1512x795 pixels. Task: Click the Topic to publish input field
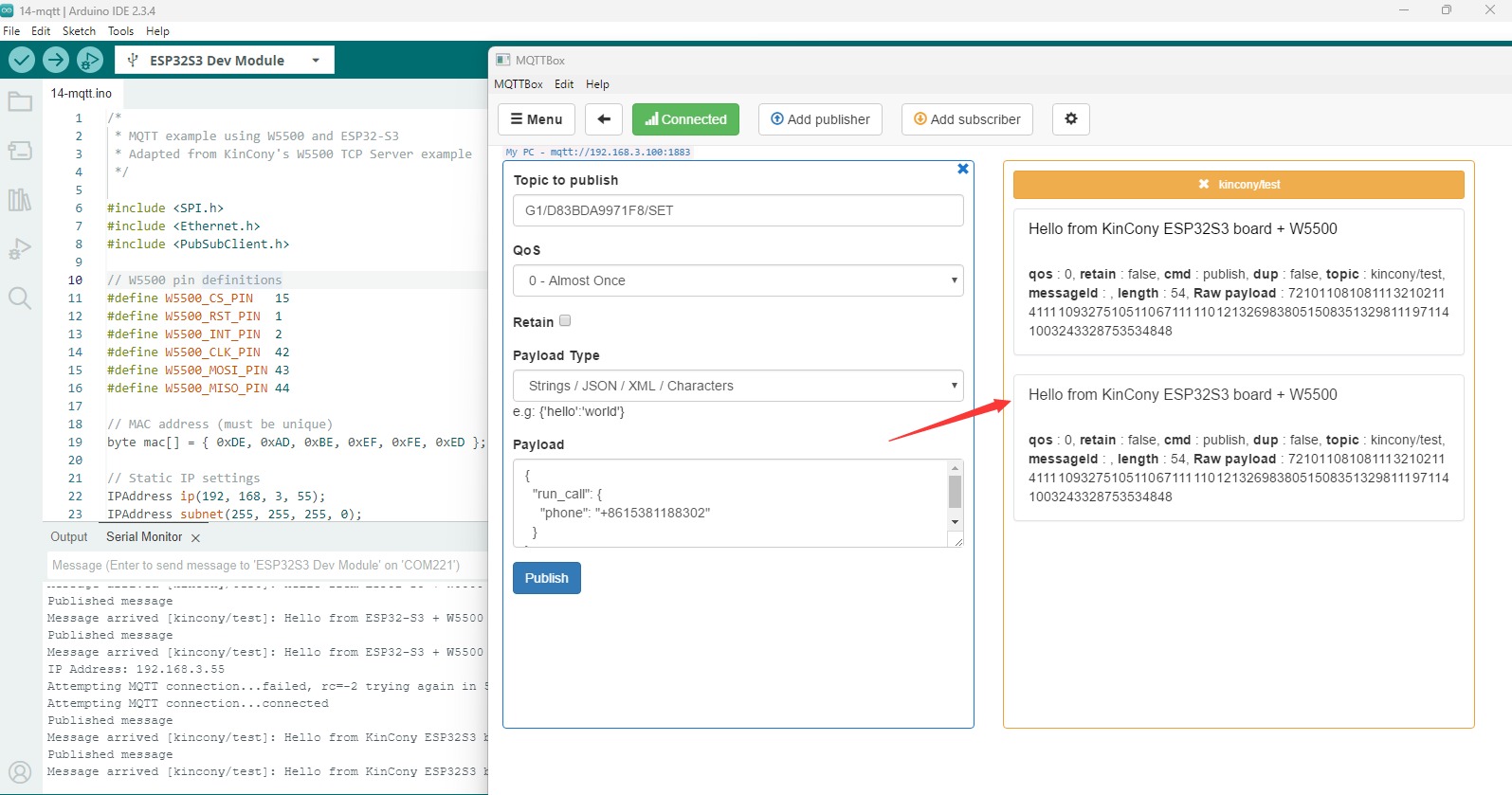click(x=738, y=210)
